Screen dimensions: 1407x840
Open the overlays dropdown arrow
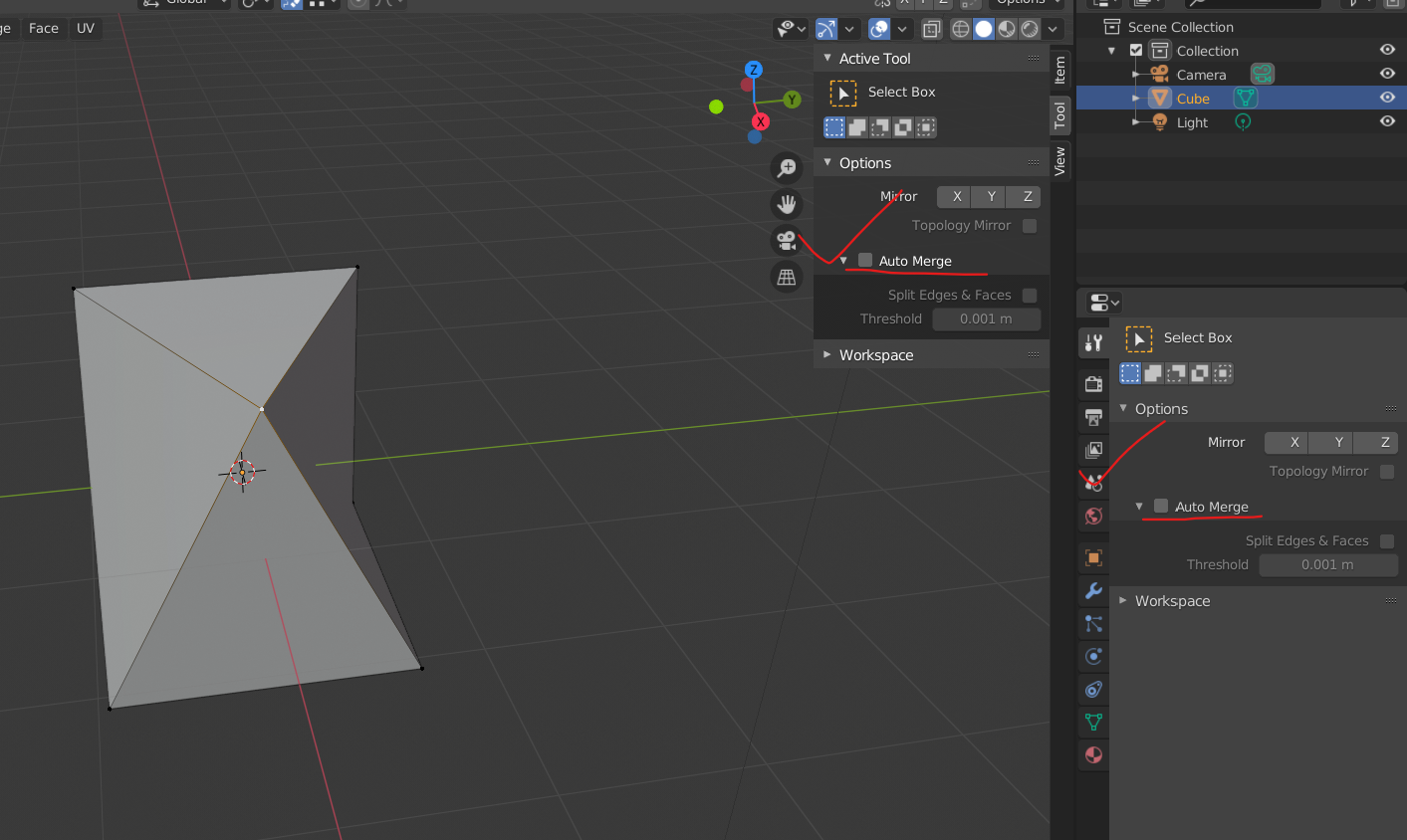pyautogui.click(x=902, y=29)
